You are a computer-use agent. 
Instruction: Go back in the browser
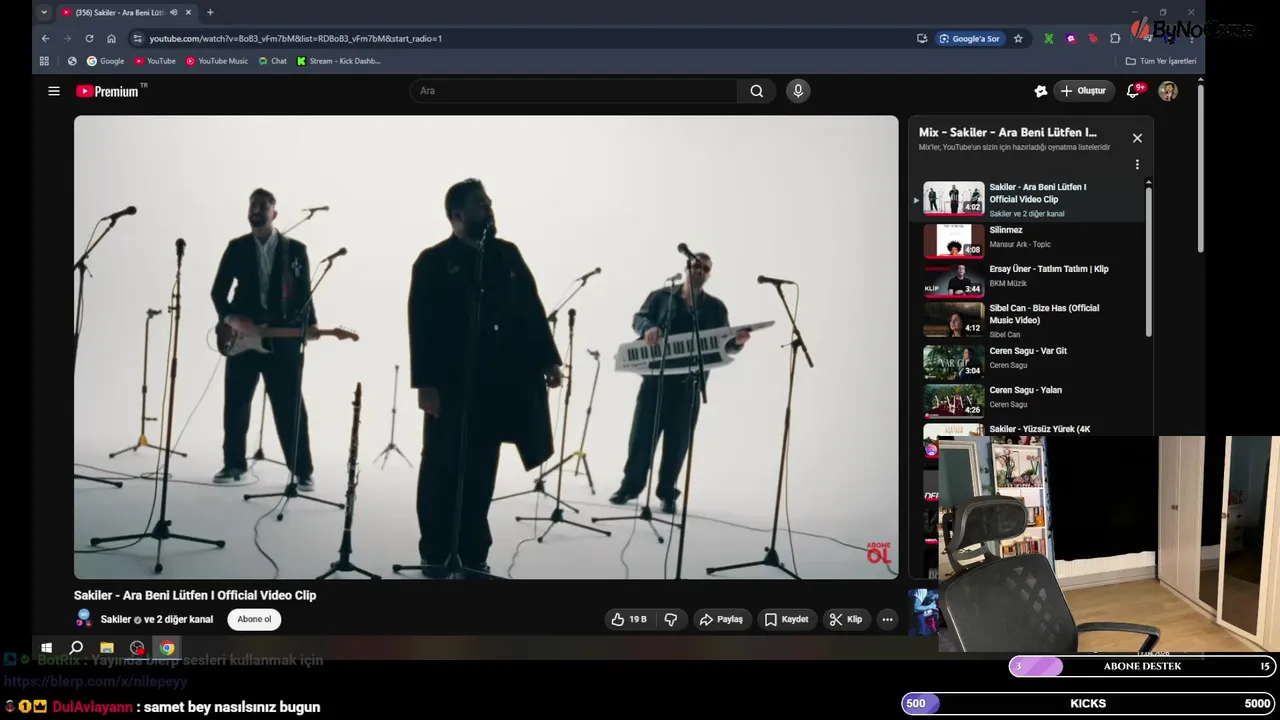(45, 38)
